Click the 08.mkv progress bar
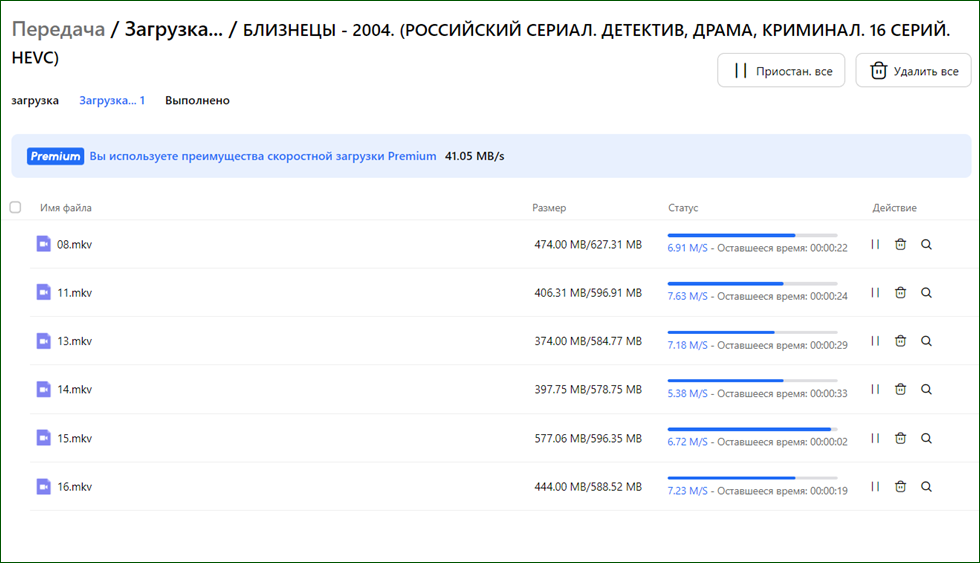 coord(752,236)
